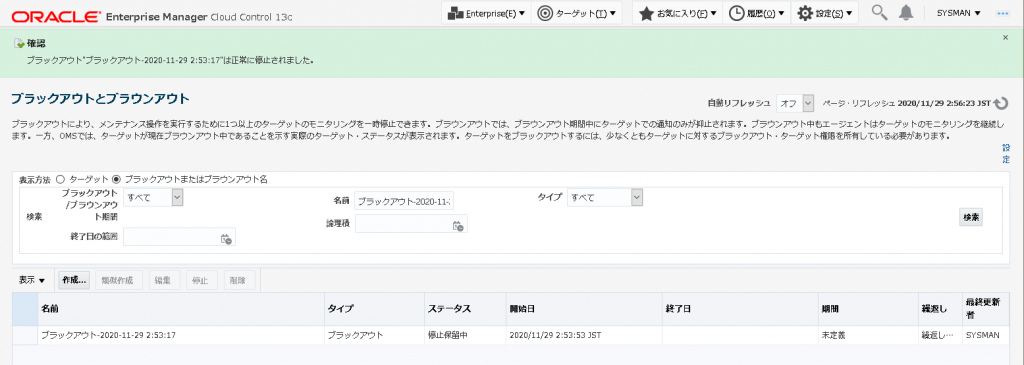The width and height of the screenshot is (1024, 365).
Task: Click the three-dot overflow icon
Action: tap(1002, 13)
